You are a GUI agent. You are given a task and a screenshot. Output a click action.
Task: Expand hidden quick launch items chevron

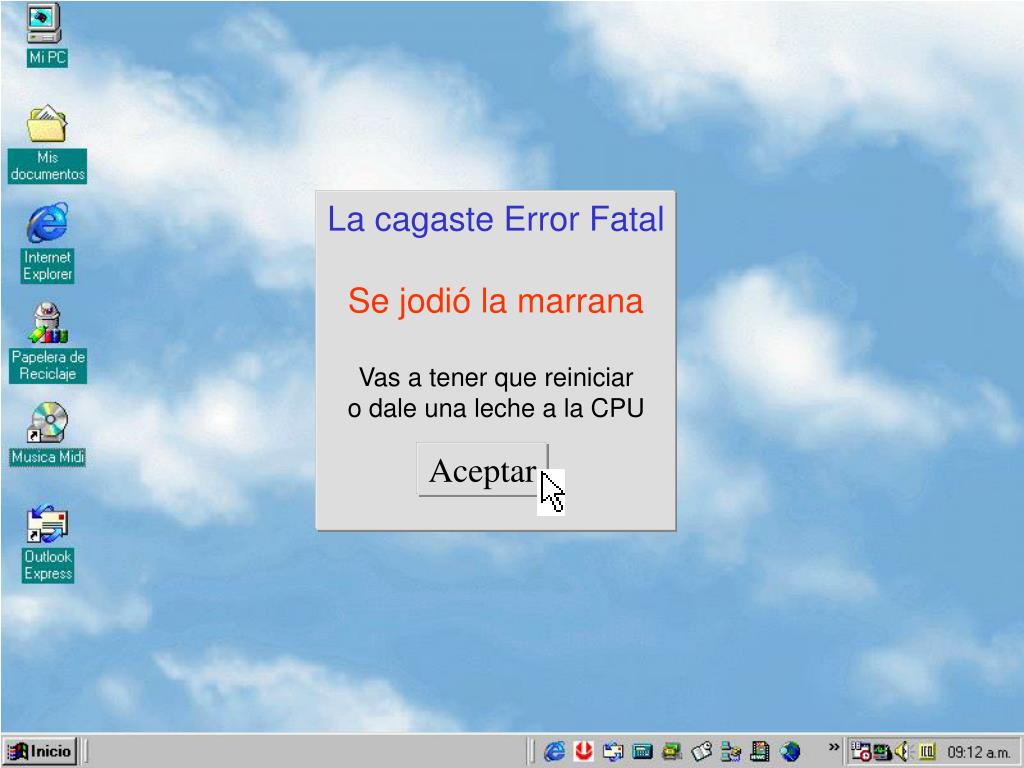coord(833,747)
